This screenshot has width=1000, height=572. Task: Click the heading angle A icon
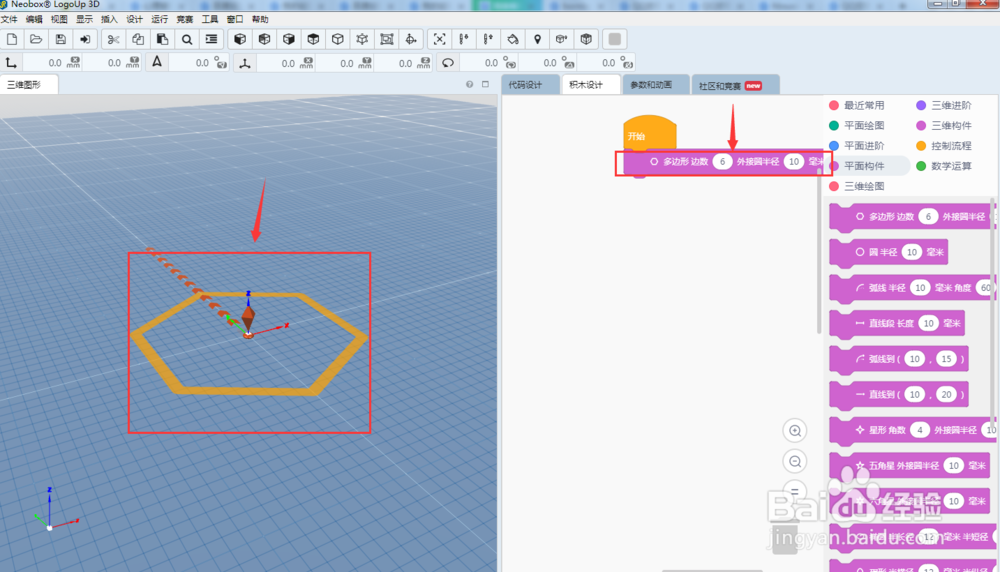[x=157, y=62]
